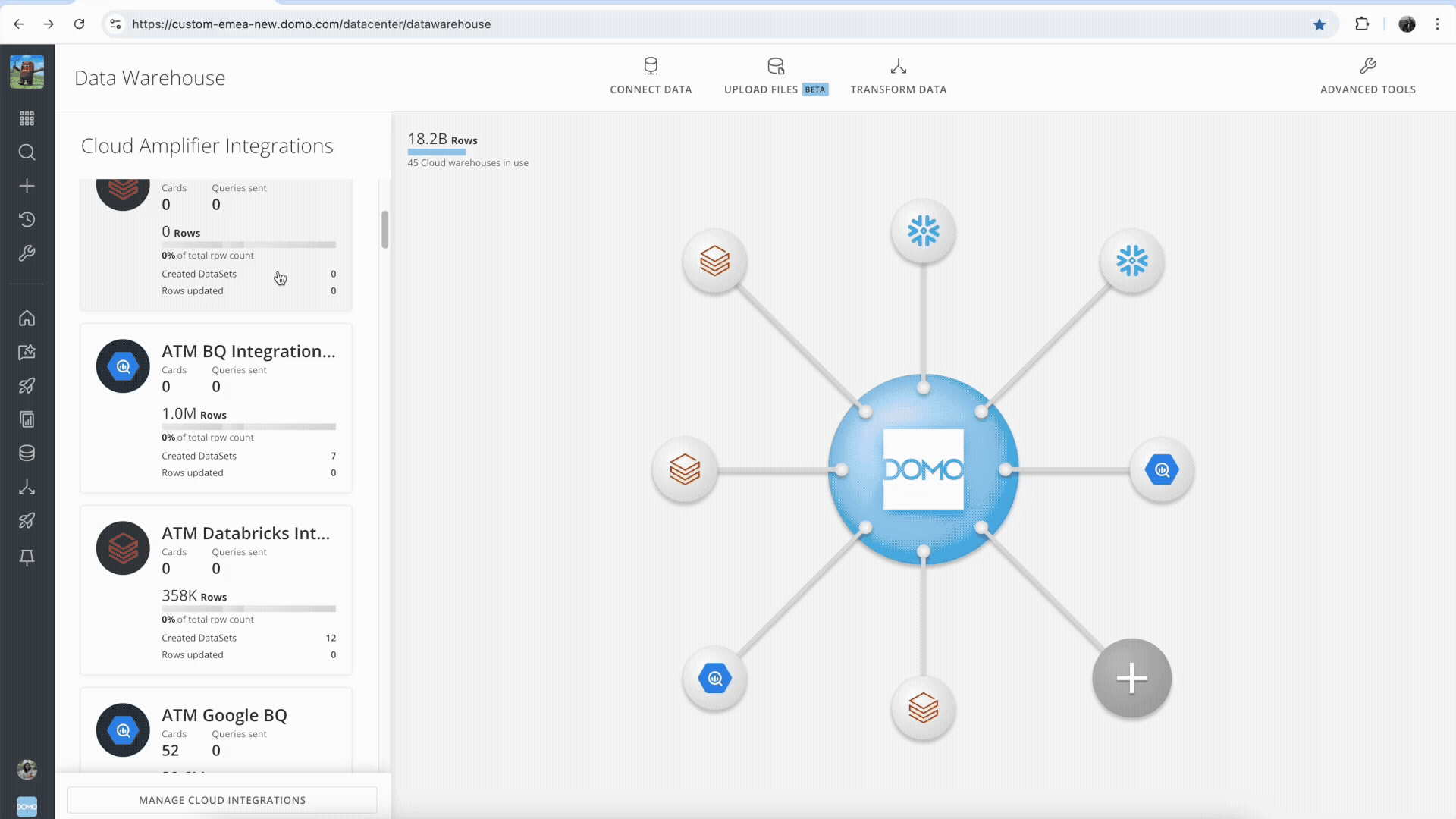Open Connect Data

(x=651, y=76)
